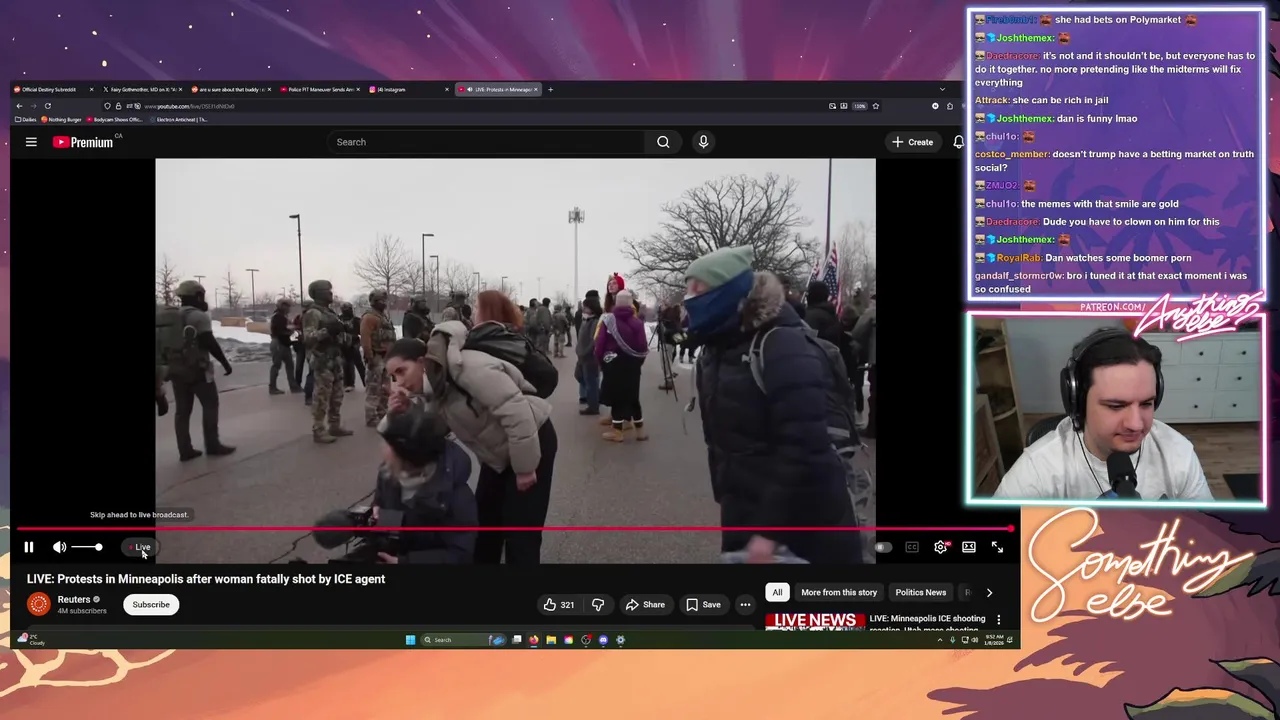Start voice search with microphone icon

[703, 142]
